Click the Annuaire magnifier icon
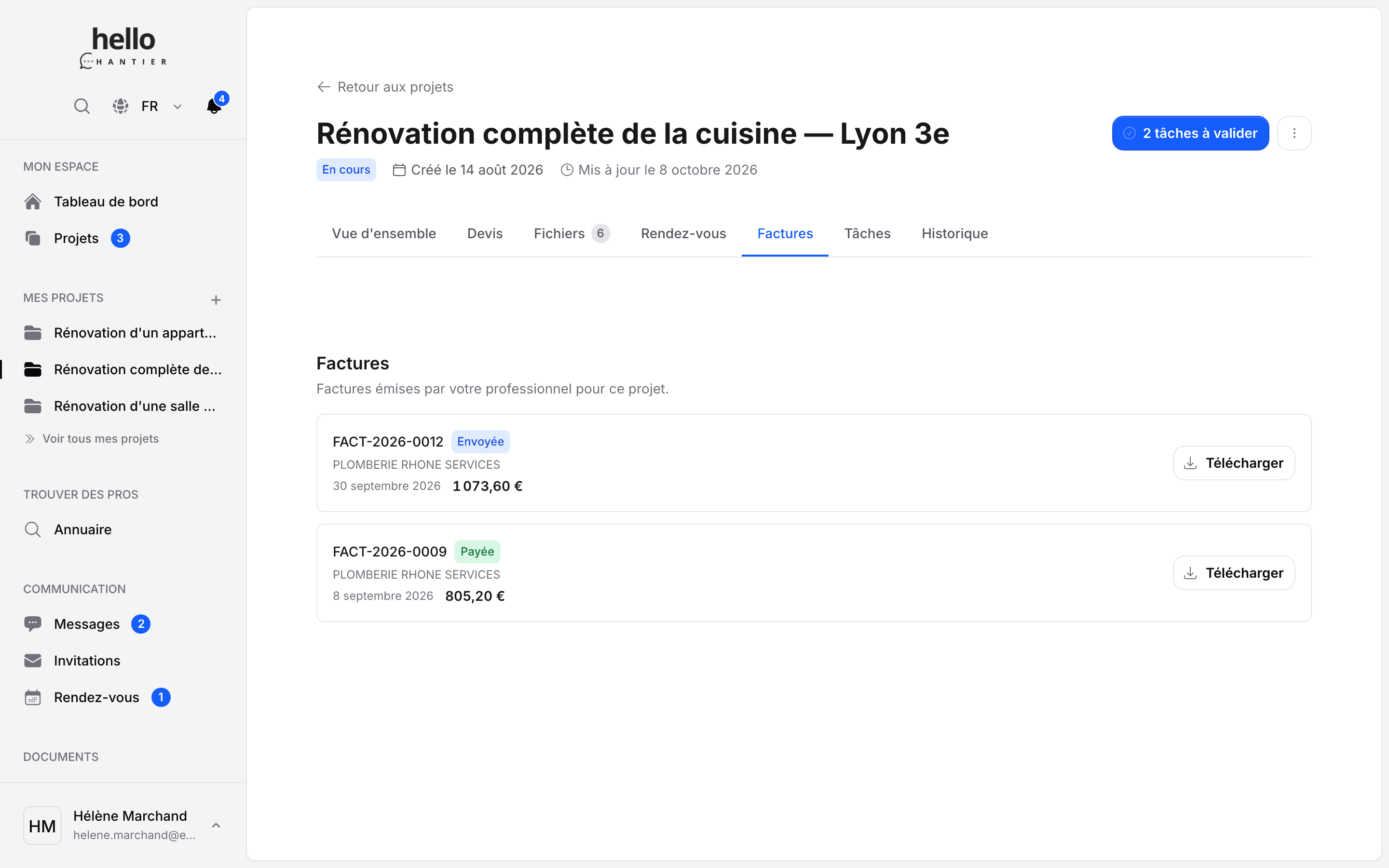The height and width of the screenshot is (868, 1389). coord(33,529)
